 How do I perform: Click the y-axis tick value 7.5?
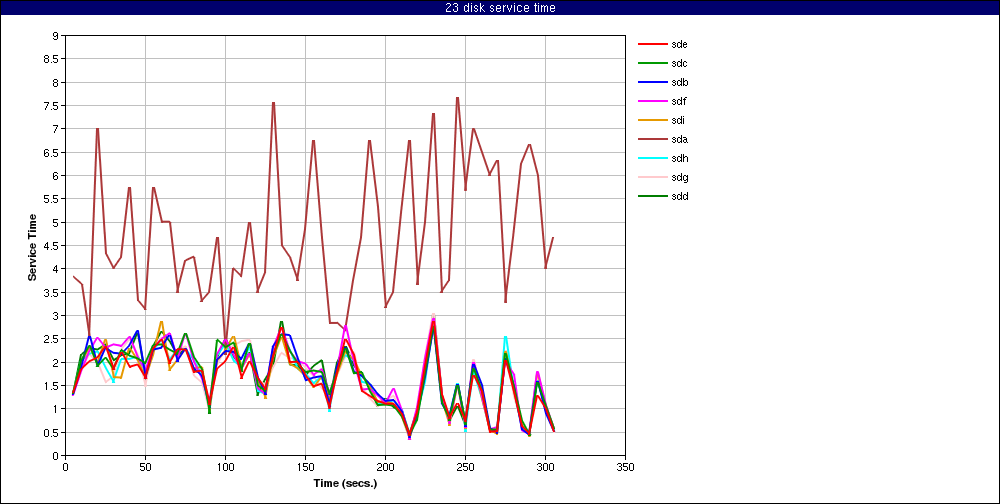click(53, 105)
